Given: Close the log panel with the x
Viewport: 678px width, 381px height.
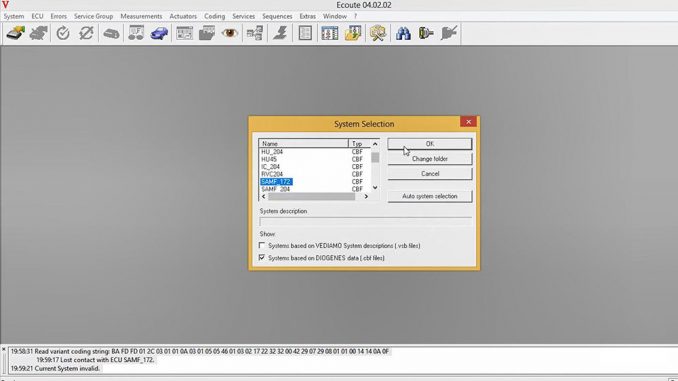Looking at the screenshot, I should coord(3,349).
